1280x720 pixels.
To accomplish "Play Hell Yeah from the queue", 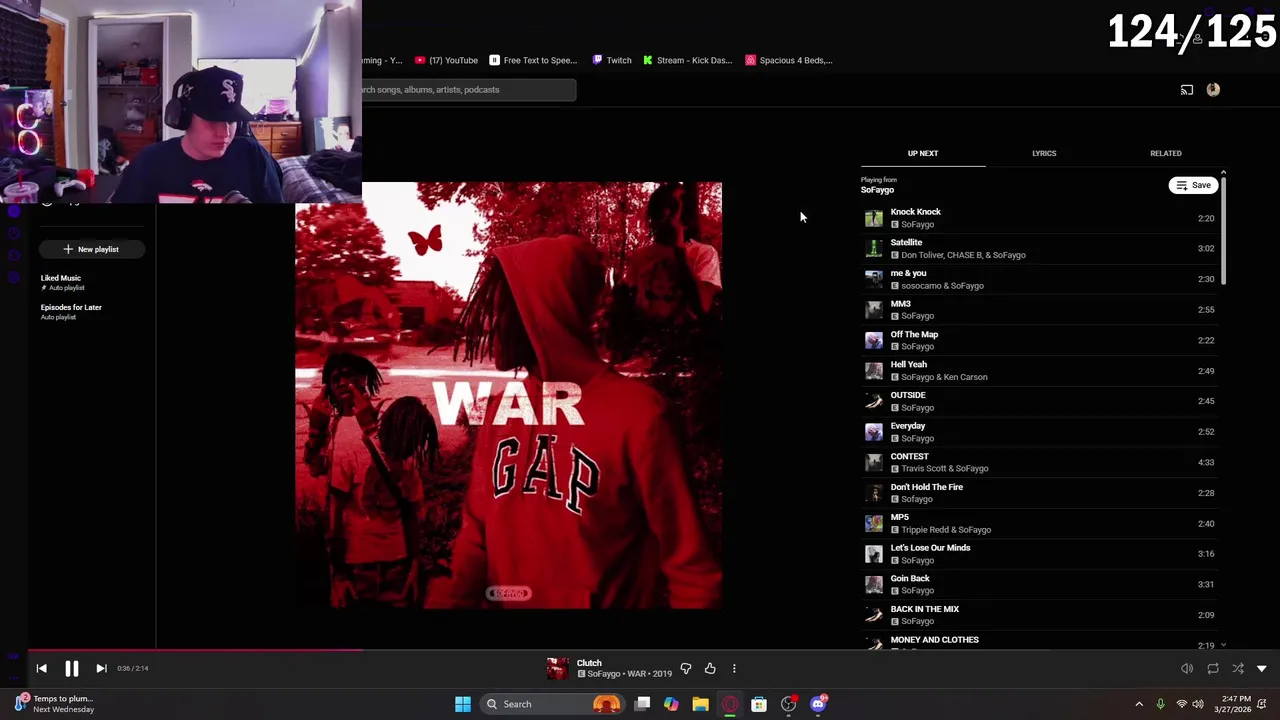I will [x=1040, y=370].
